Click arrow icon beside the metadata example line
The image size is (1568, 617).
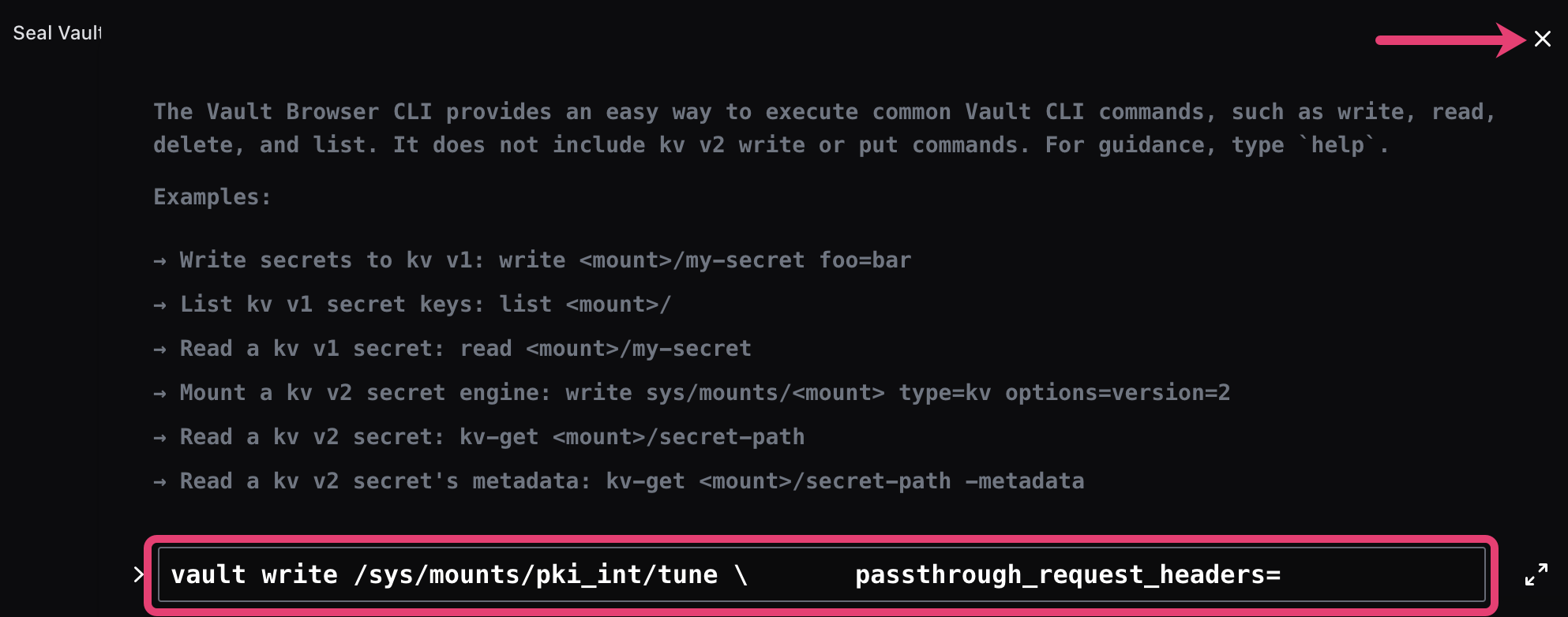[x=160, y=481]
